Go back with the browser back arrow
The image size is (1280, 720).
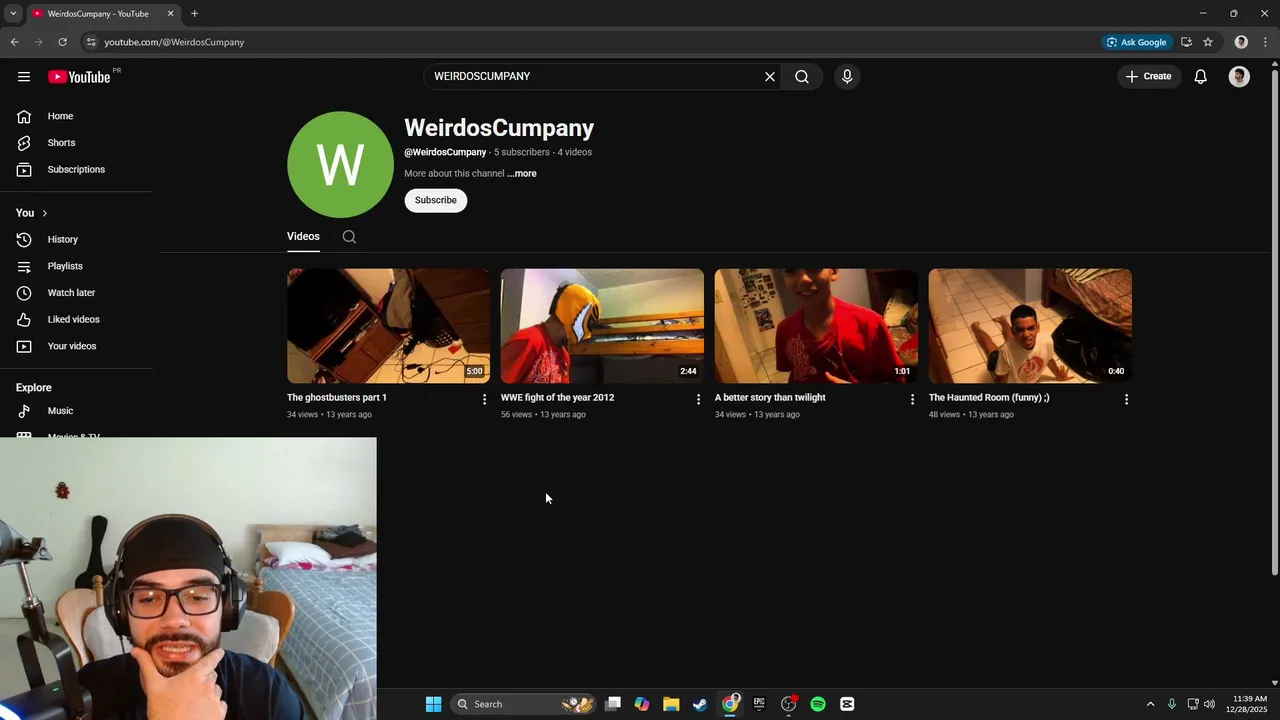[14, 42]
